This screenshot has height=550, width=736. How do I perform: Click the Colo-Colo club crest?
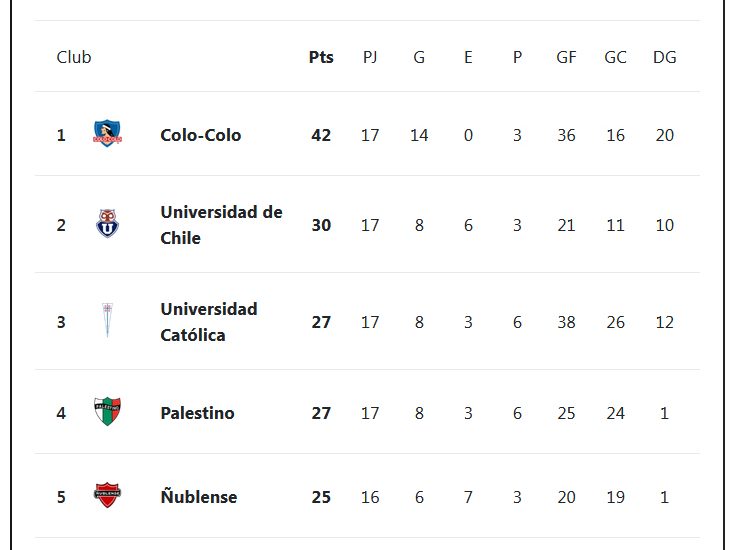coord(107,133)
